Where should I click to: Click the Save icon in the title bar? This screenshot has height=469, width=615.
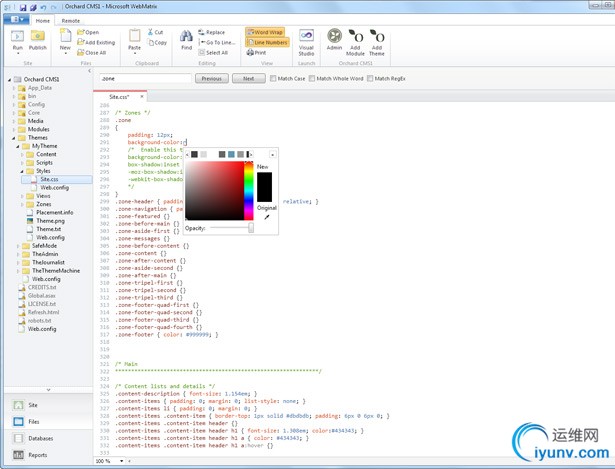[23, 7]
